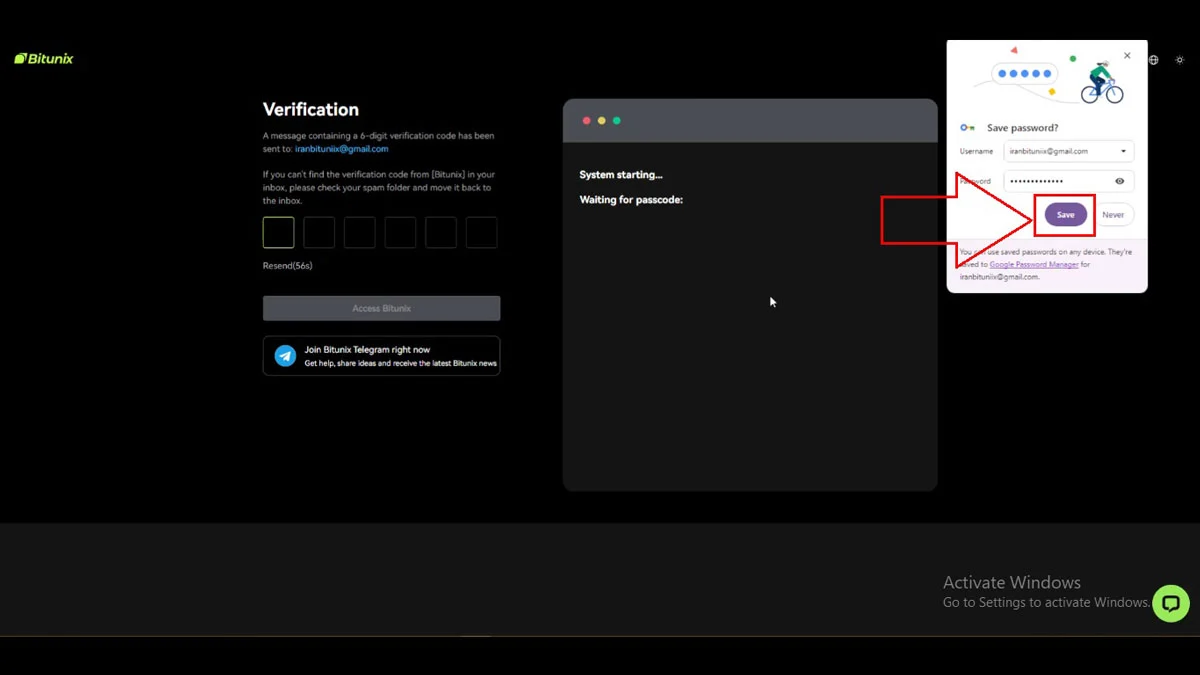Click the Never button

(x=1113, y=215)
